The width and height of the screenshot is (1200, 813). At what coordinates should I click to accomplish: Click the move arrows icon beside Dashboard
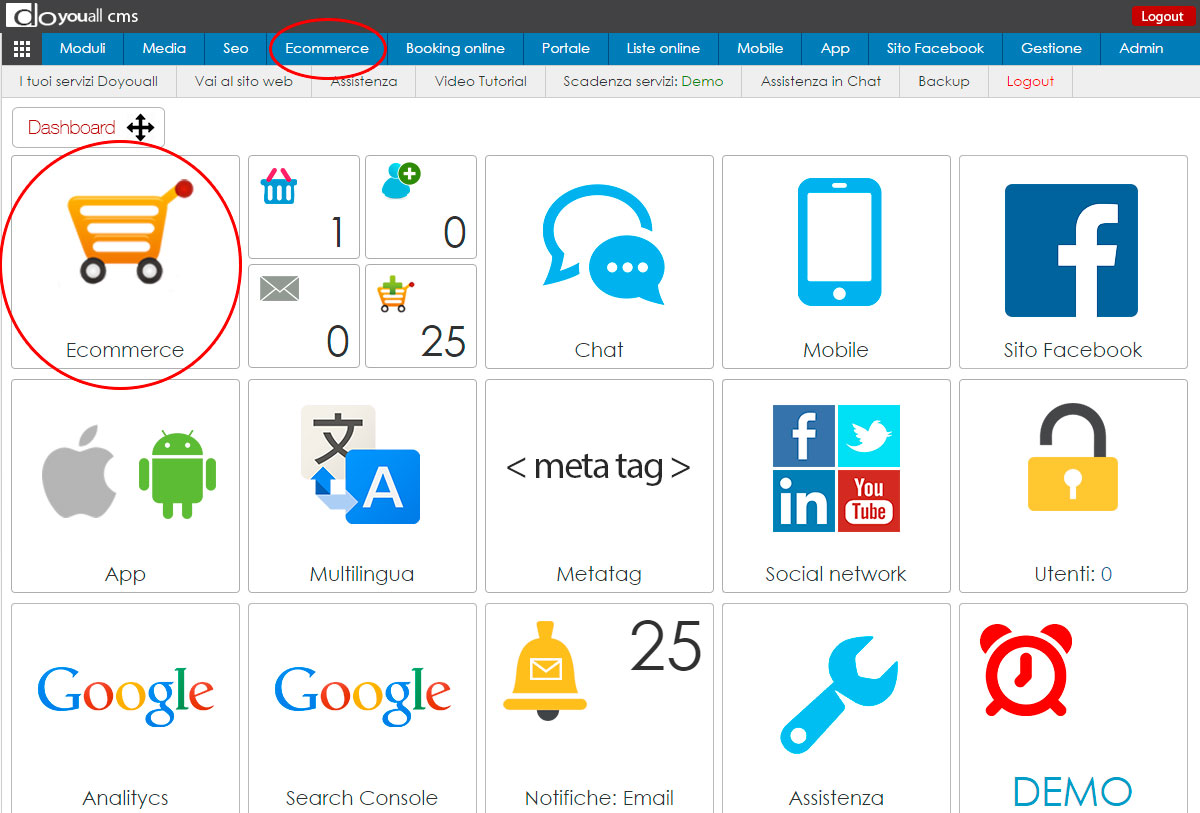(x=140, y=127)
